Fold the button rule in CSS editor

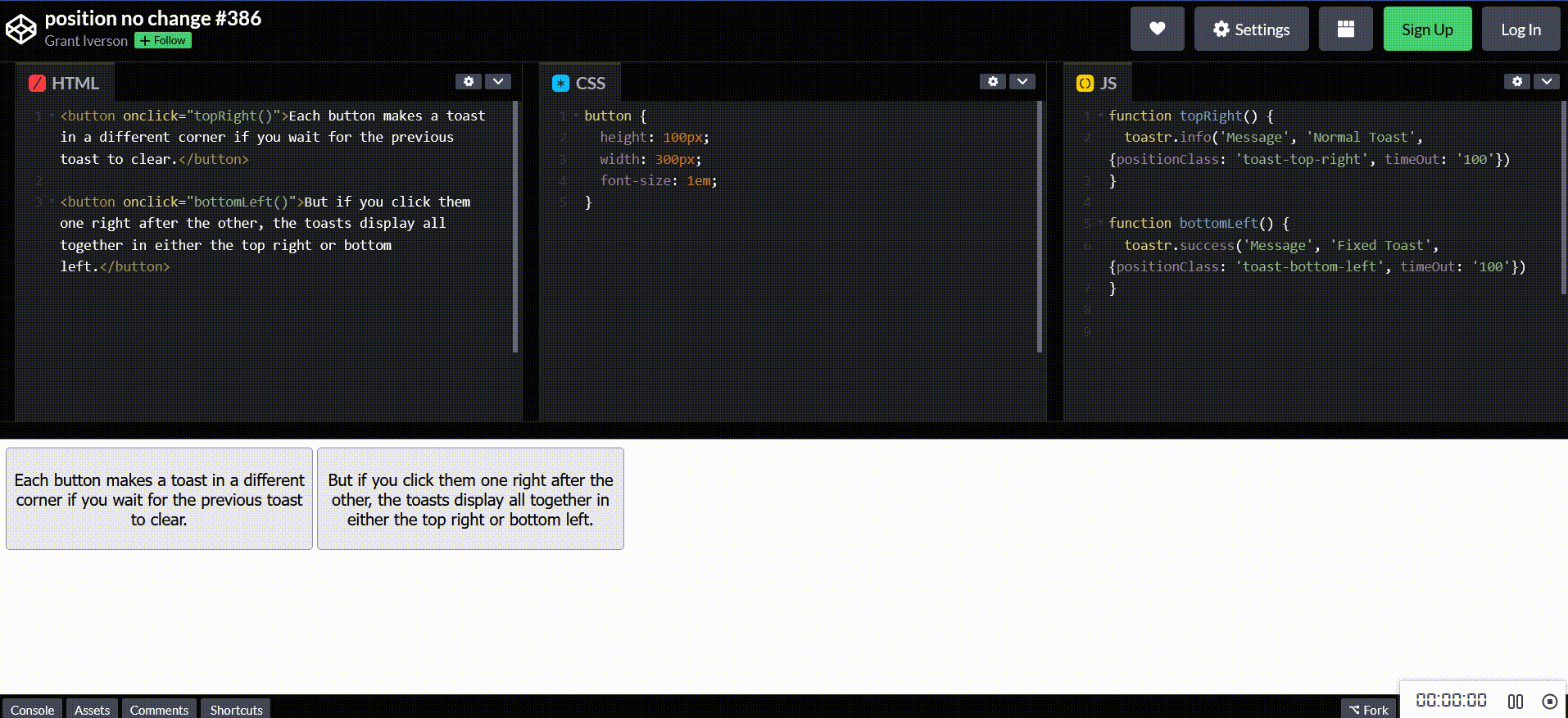click(576, 116)
